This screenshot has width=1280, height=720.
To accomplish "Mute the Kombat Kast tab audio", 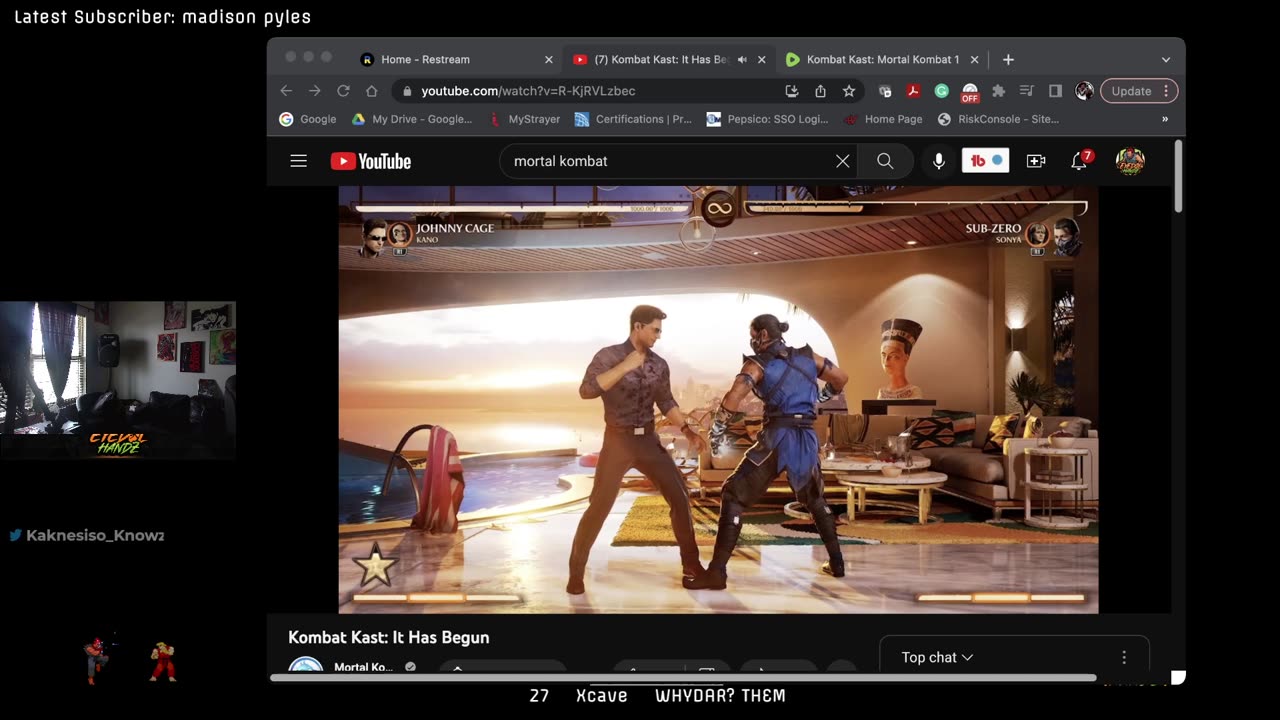I will pos(742,60).
